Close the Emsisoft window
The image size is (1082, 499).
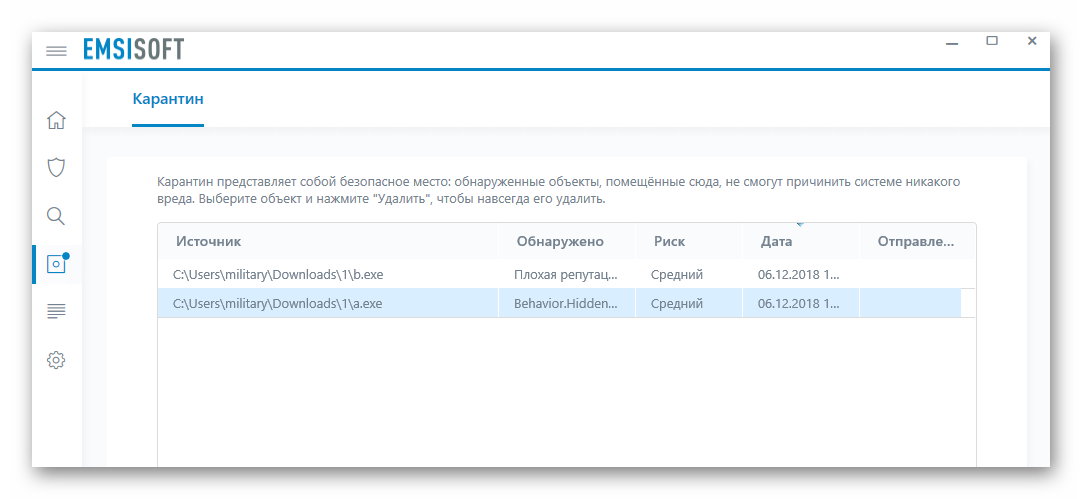1032,41
